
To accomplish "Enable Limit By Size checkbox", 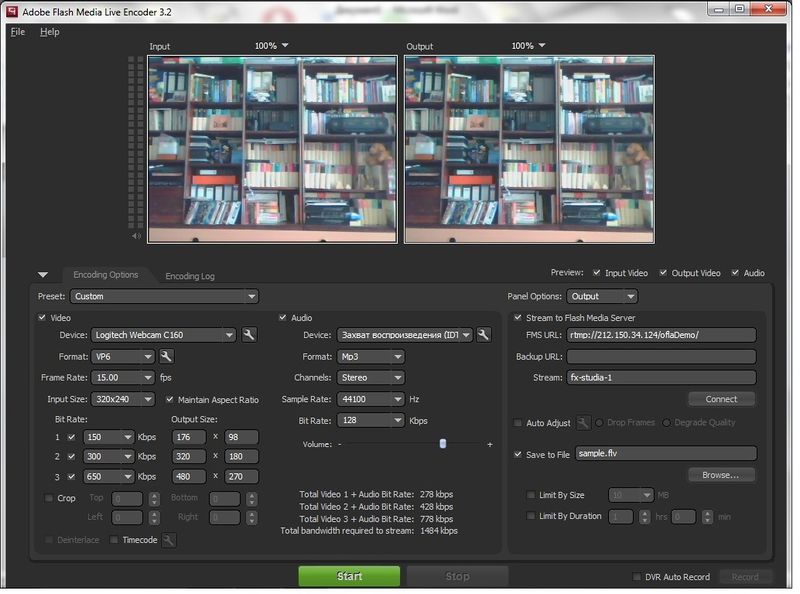I will 531,495.
